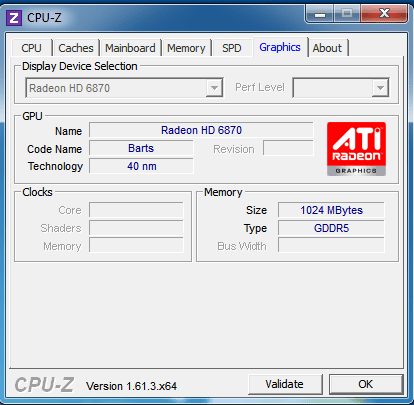Click the ATI Radeon Graphics logo
The width and height of the screenshot is (414, 405).
(356, 149)
